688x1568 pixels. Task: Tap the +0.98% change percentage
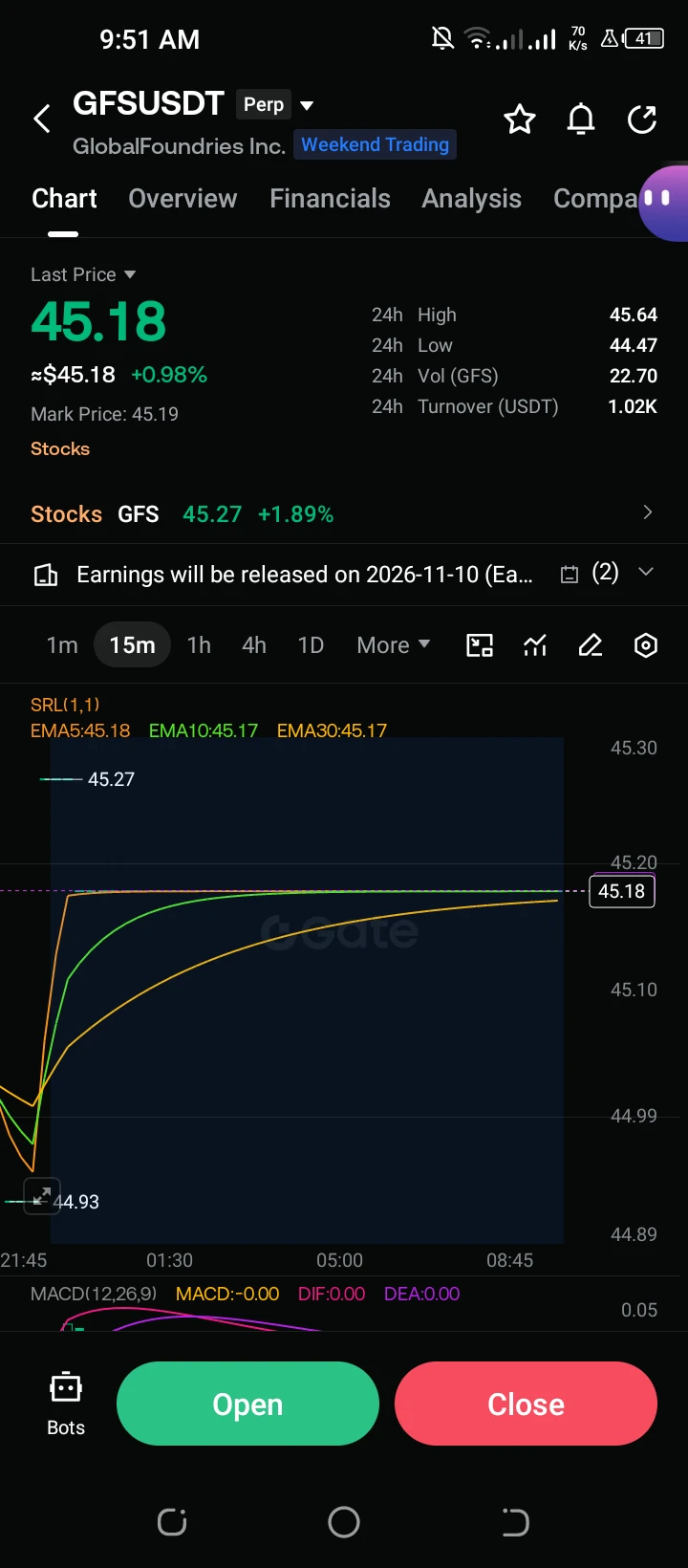(169, 375)
